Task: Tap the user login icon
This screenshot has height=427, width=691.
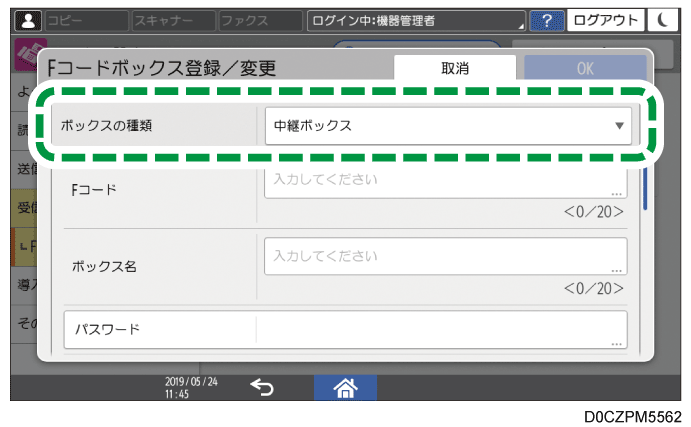Action: (28, 21)
